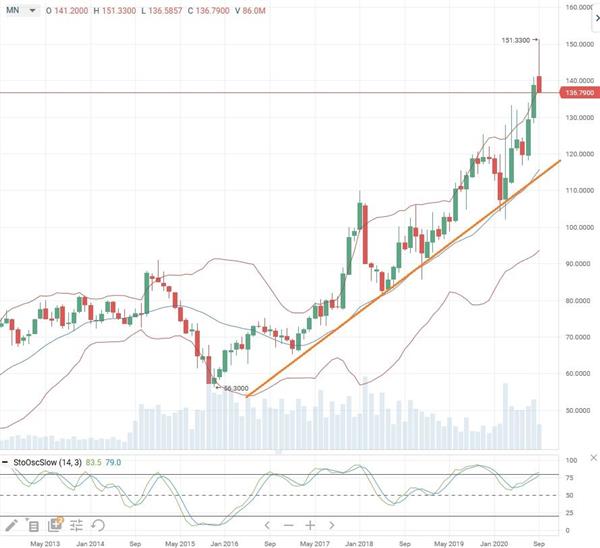Go to the next chart period using the right arrow
This screenshot has width=600, height=548.
tap(332, 525)
